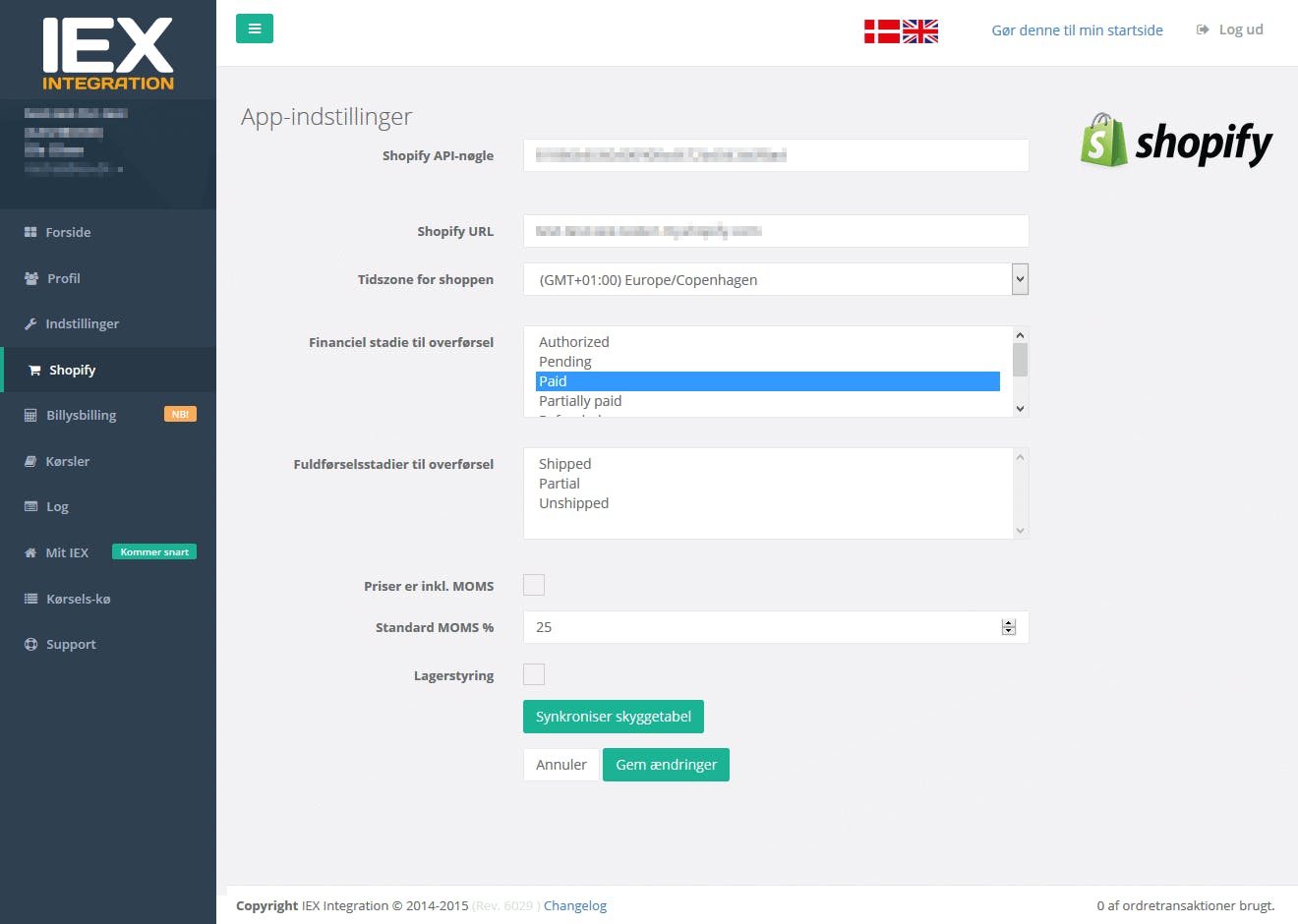
Task: Open Mit IEX menu item
Action: (x=108, y=552)
